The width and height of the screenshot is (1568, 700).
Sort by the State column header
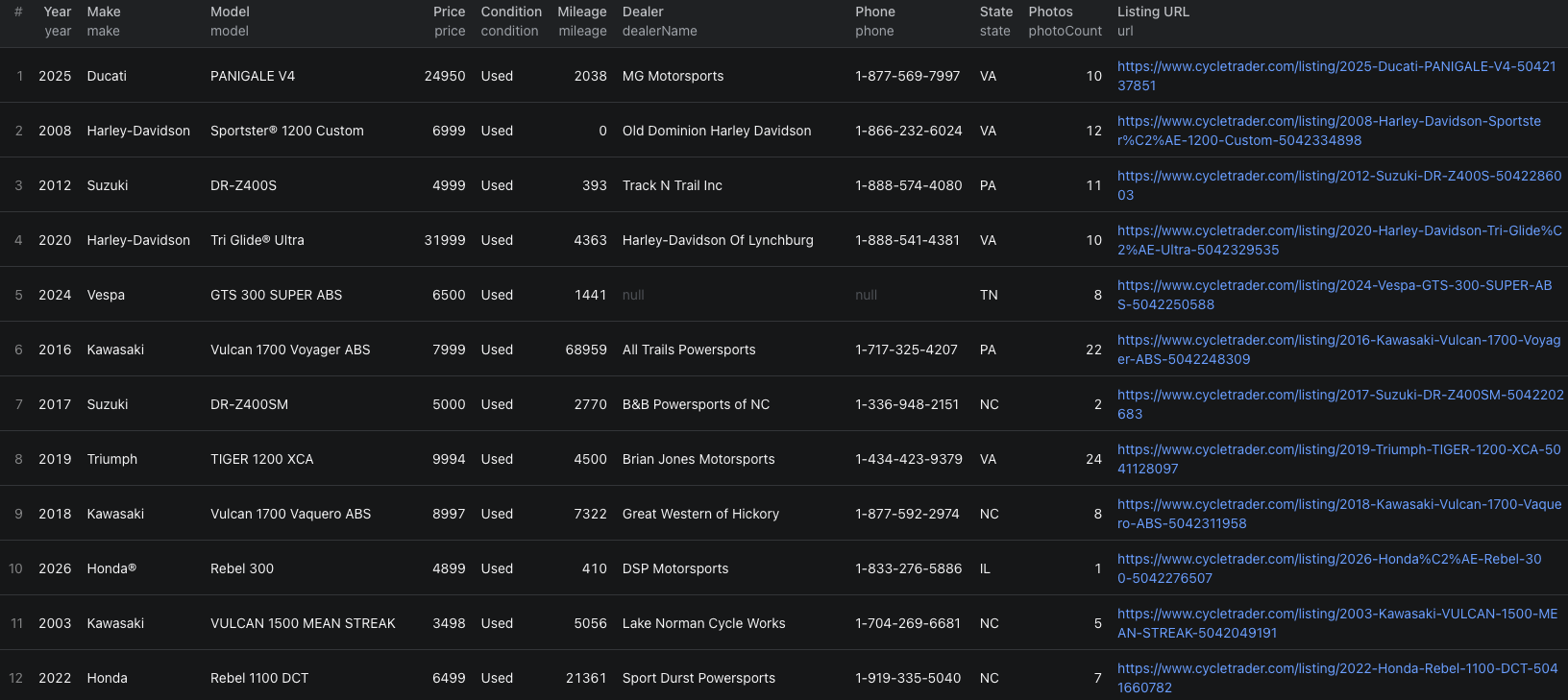point(996,12)
